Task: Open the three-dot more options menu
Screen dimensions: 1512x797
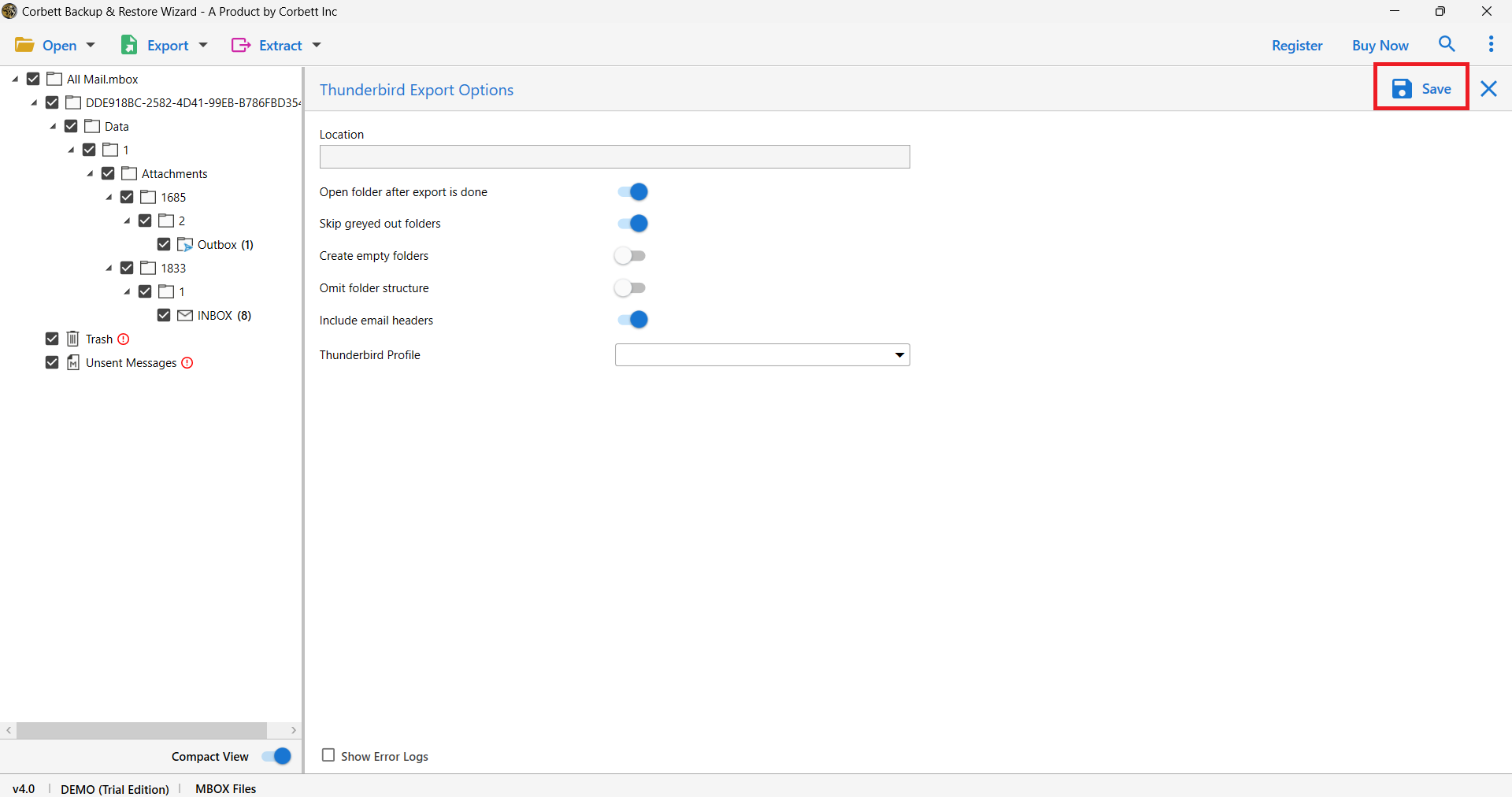Action: click(1491, 44)
